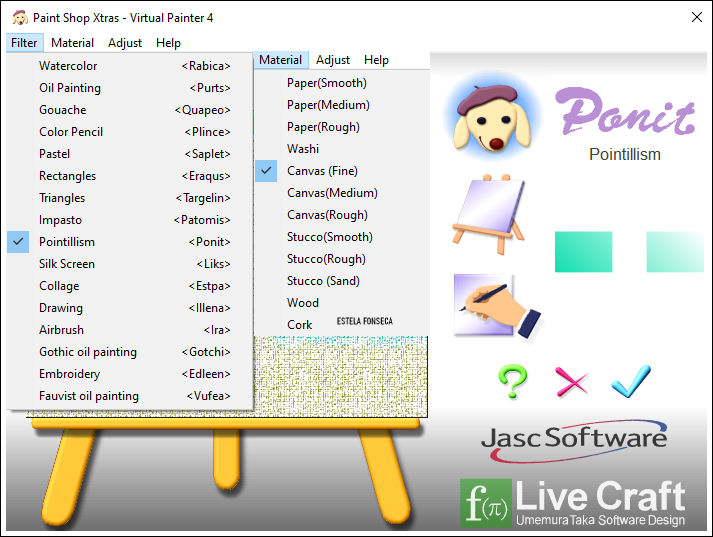The image size is (713, 537).
Task: Click the Jasc Software logo
Action: point(574,440)
